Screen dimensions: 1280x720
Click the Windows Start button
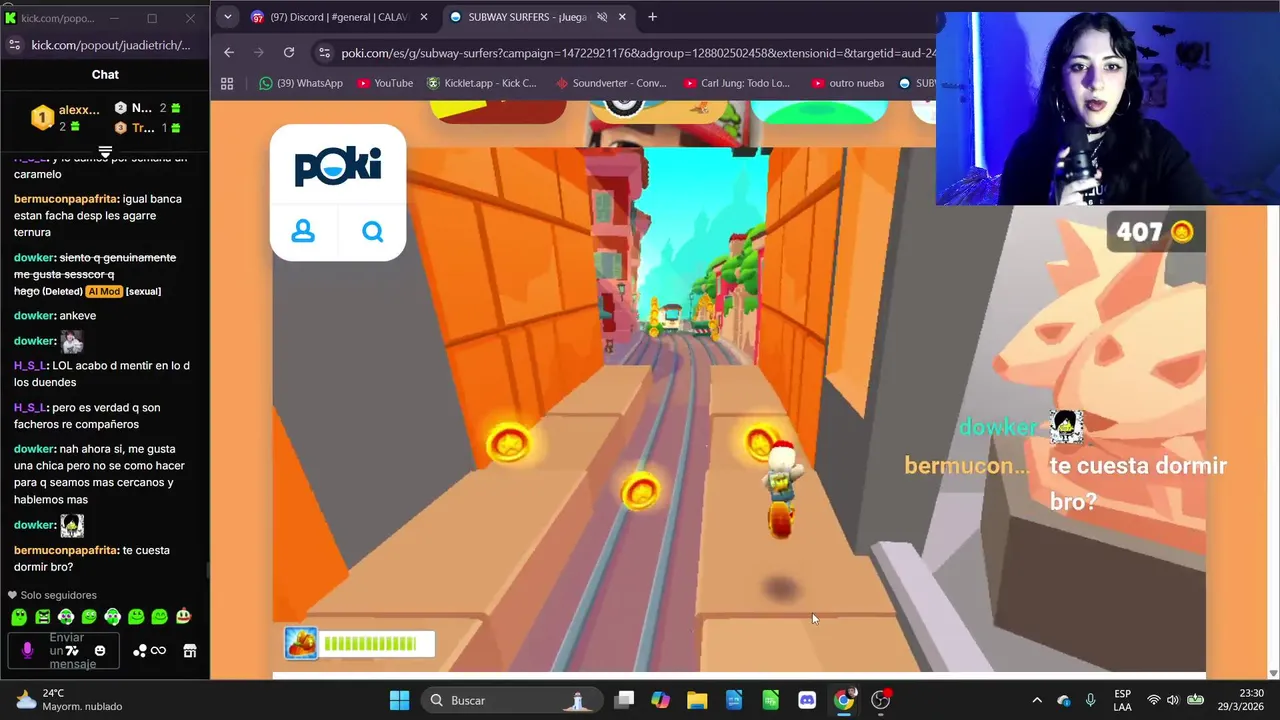coord(399,700)
